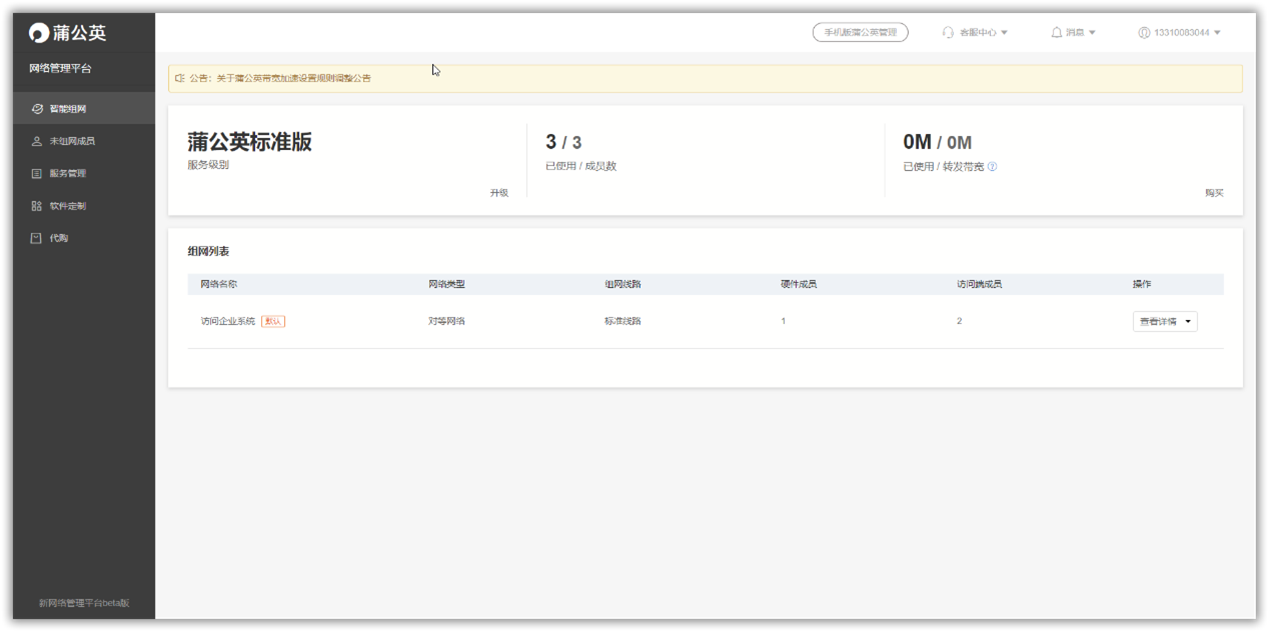Click the 访问端成员 column header
The height and width of the screenshot is (632, 1269).
point(979,284)
